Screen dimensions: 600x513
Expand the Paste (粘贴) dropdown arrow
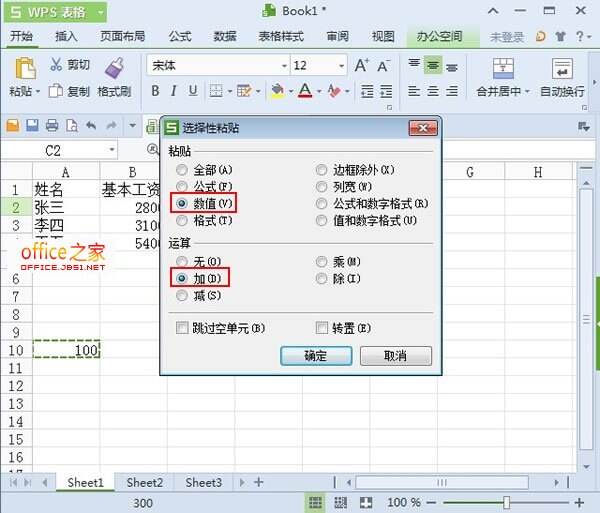38,92
